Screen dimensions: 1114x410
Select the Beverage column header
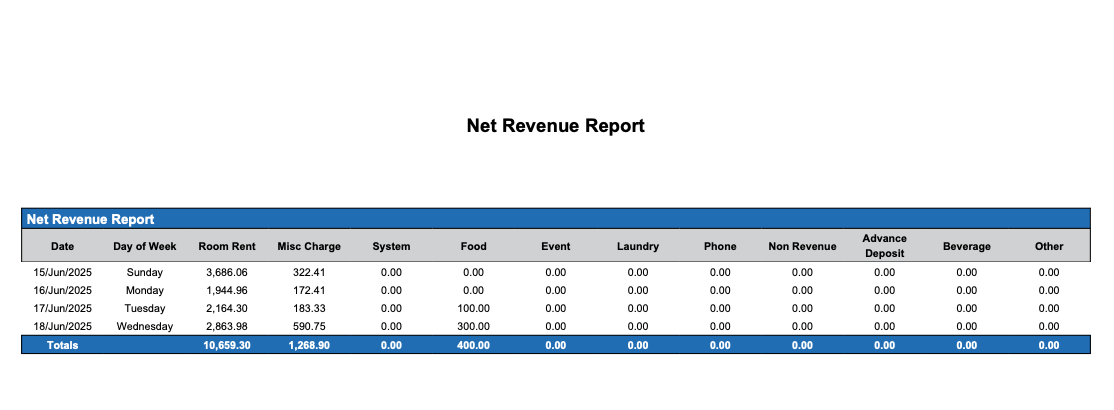(966, 246)
